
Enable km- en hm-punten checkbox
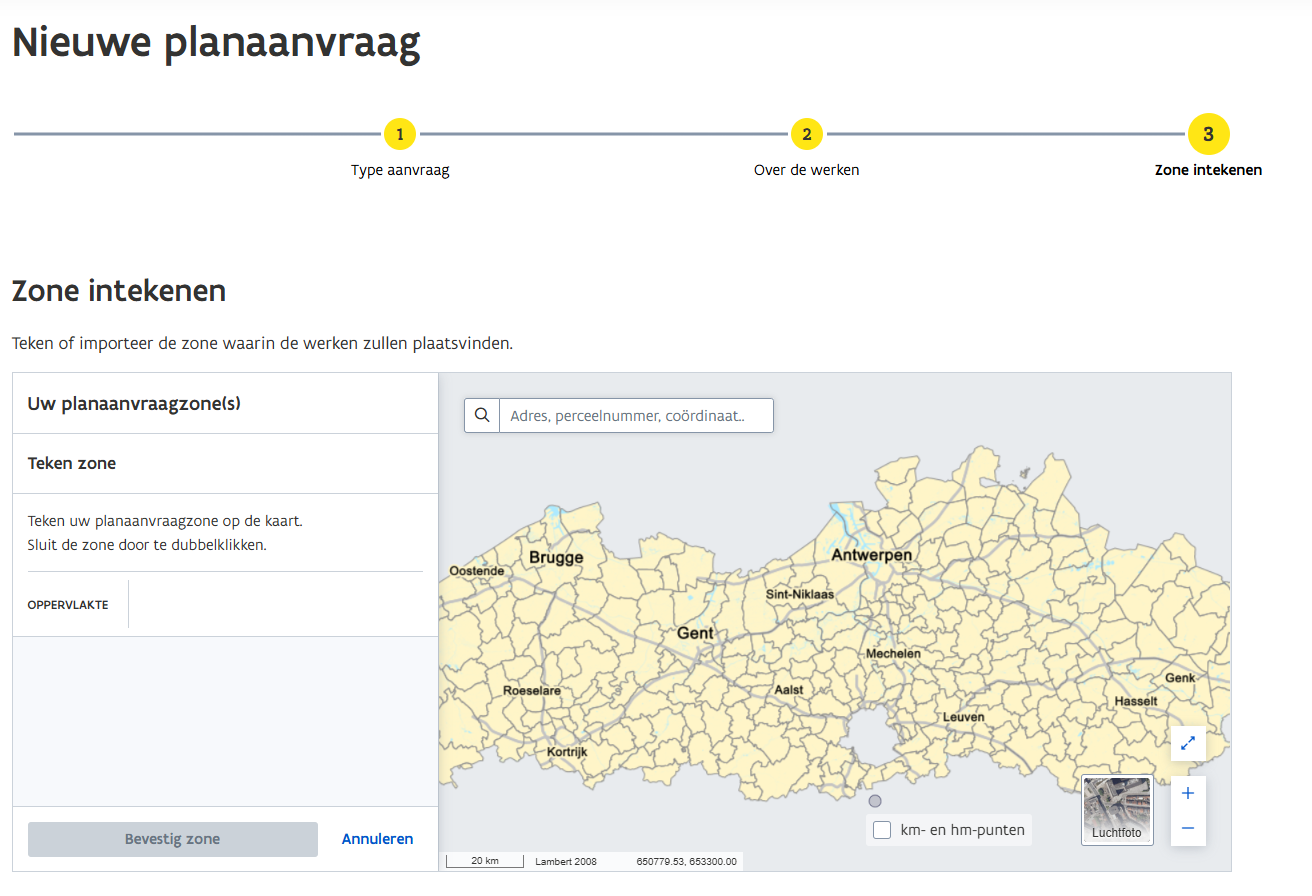coord(882,830)
